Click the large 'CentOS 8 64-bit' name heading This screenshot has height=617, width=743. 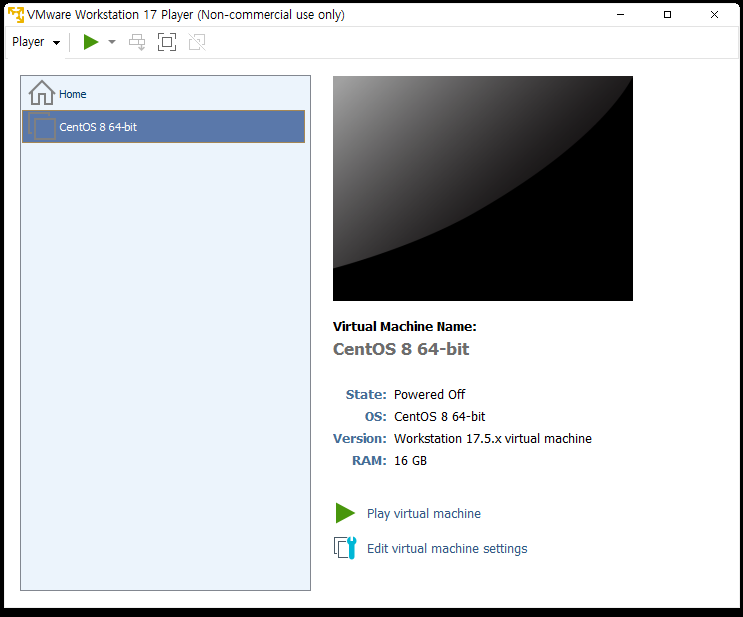click(401, 349)
